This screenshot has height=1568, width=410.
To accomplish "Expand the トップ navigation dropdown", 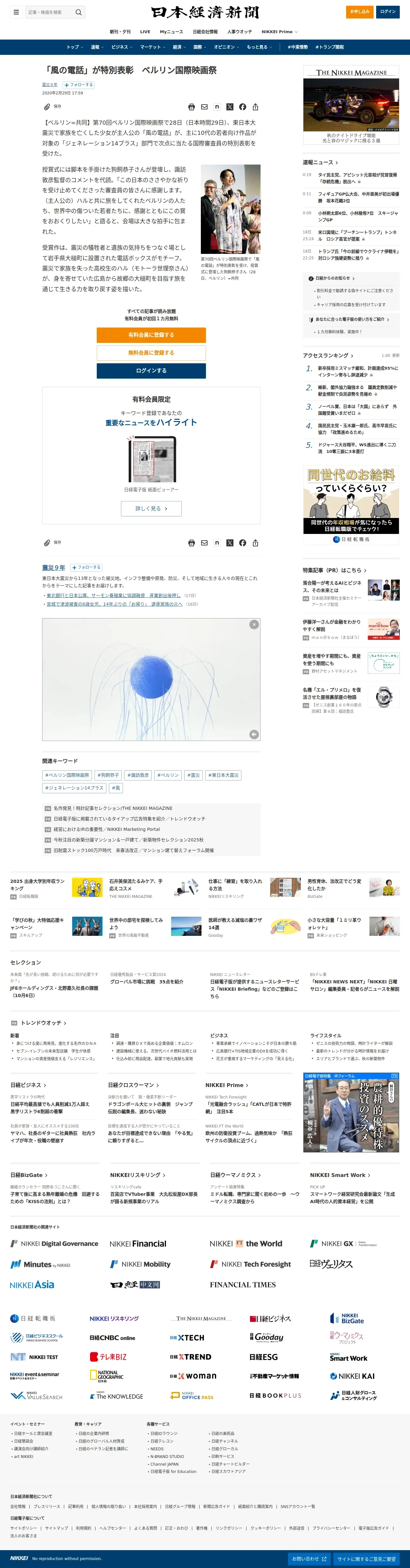I will point(74,47).
